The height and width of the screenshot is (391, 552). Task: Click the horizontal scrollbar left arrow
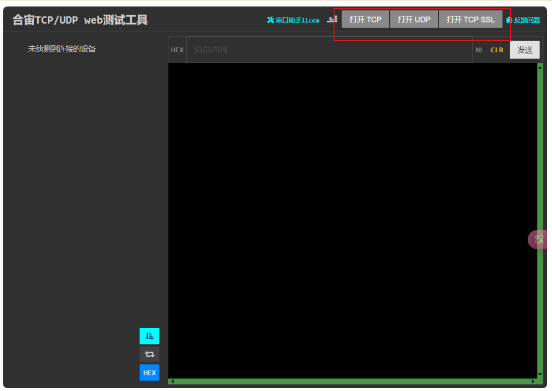pos(172,381)
